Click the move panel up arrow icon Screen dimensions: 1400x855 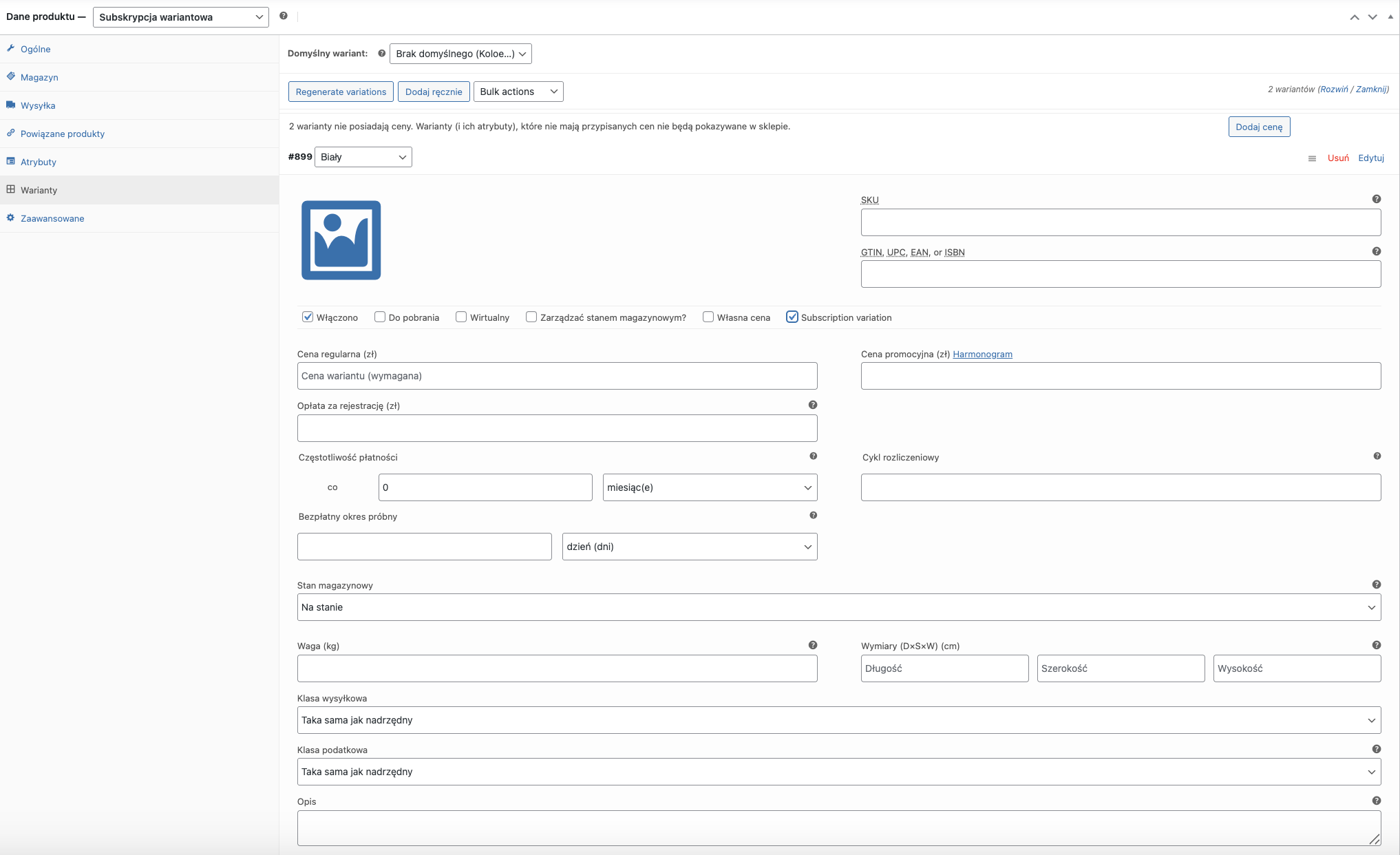(1354, 17)
